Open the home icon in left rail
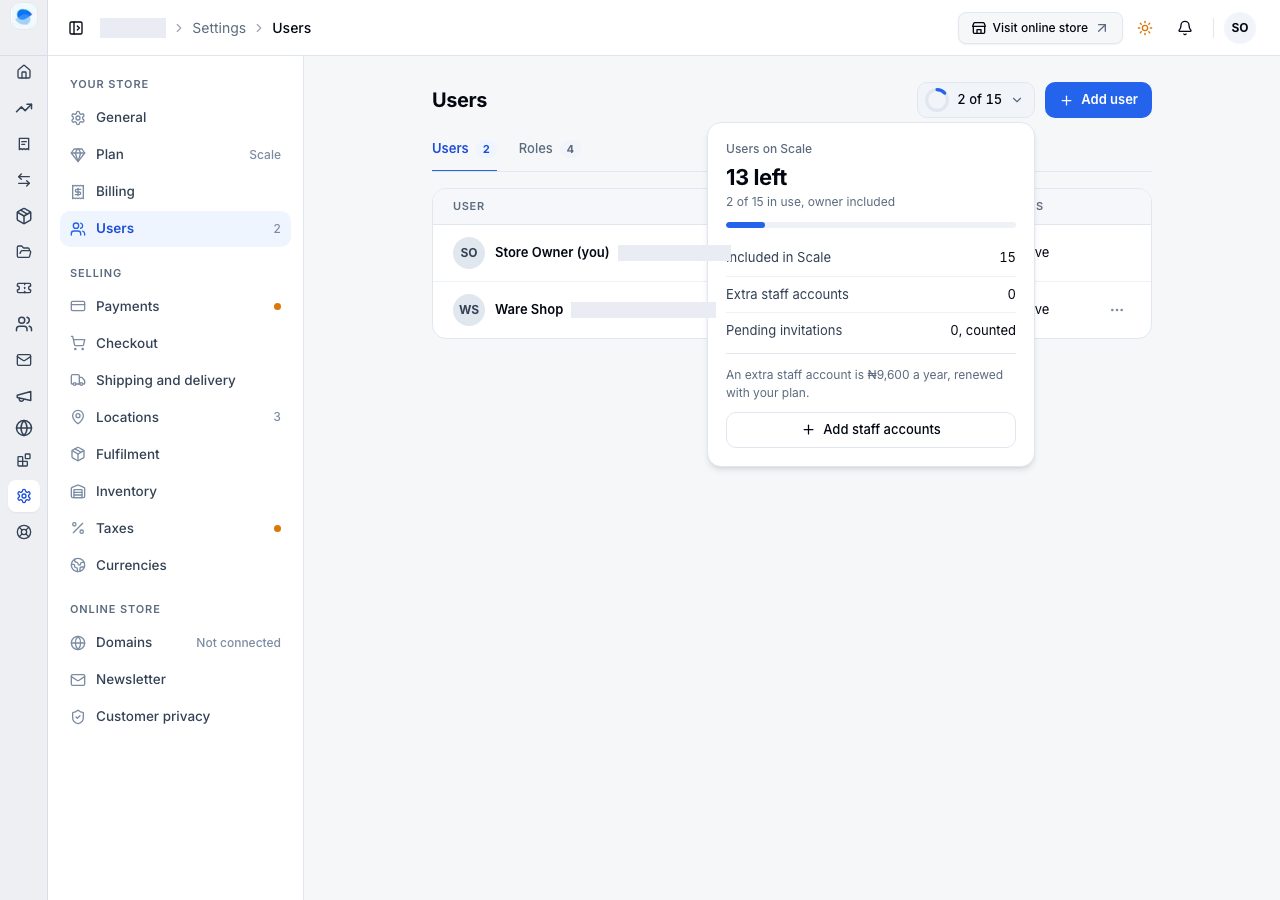The image size is (1280, 900). coord(24,72)
